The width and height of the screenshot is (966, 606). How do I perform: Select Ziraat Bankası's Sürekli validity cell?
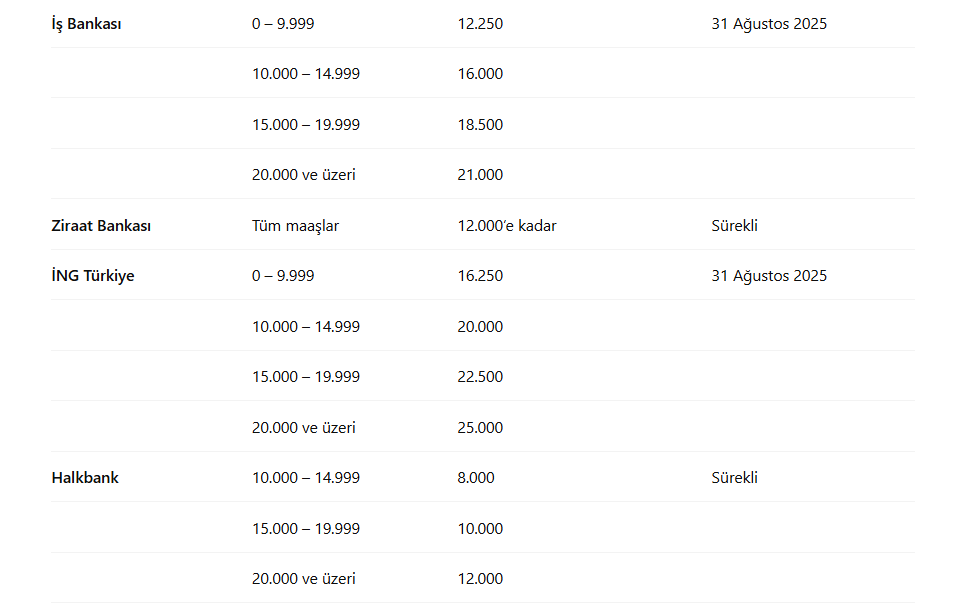(x=734, y=226)
